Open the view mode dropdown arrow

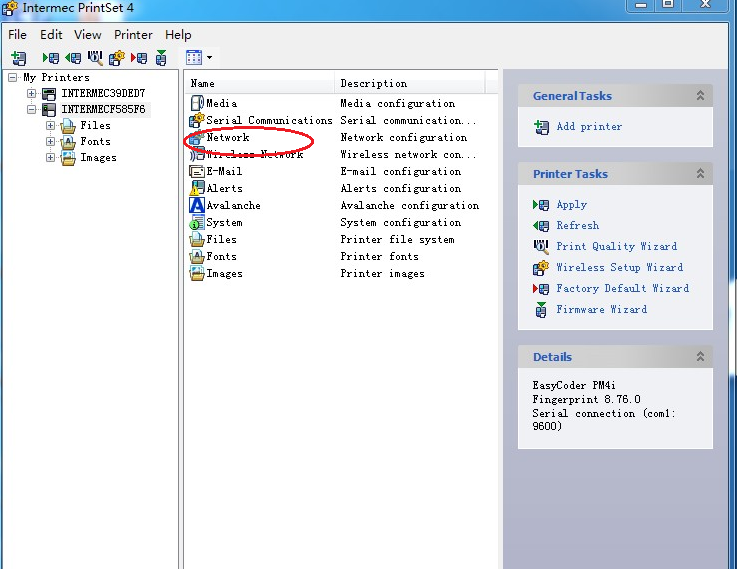(x=209, y=58)
